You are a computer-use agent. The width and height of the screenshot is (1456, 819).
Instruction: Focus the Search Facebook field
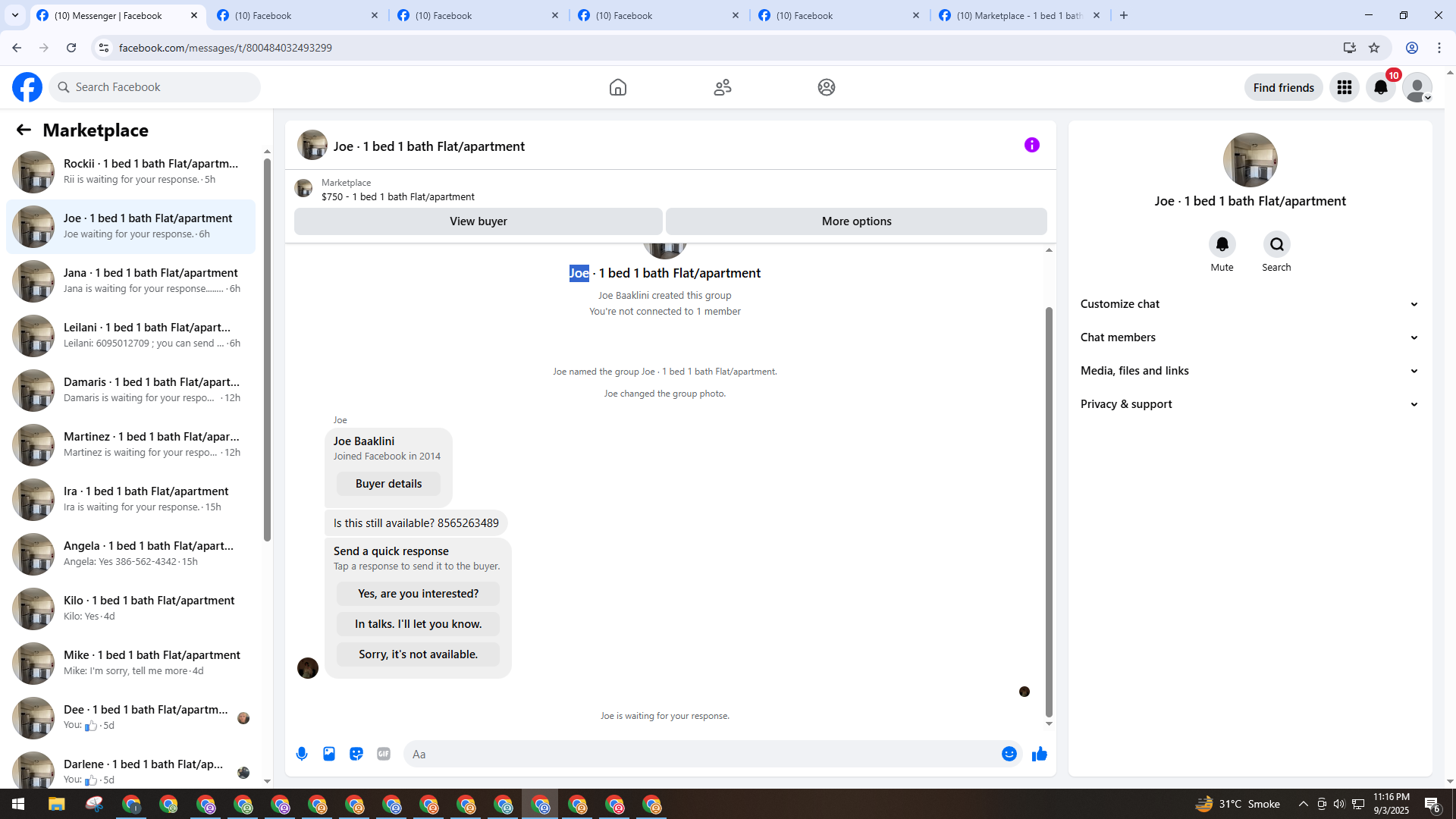point(155,87)
